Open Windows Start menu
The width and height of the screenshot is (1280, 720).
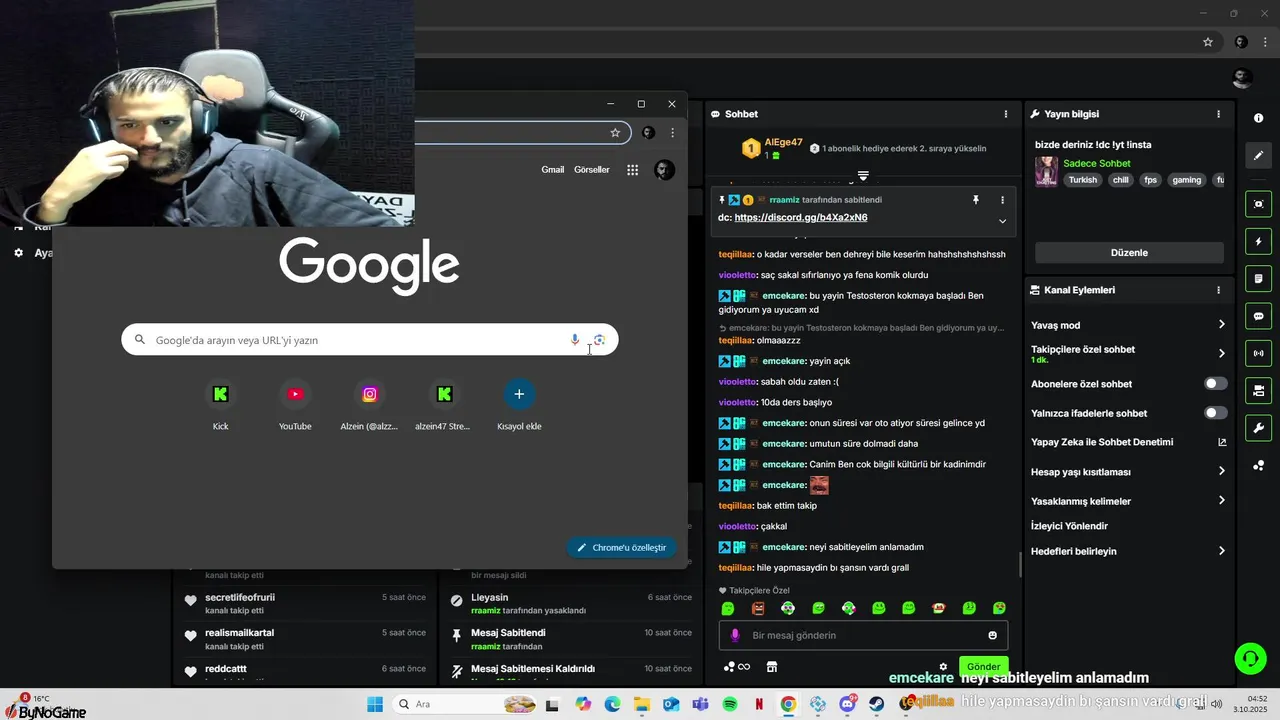pyautogui.click(x=375, y=704)
